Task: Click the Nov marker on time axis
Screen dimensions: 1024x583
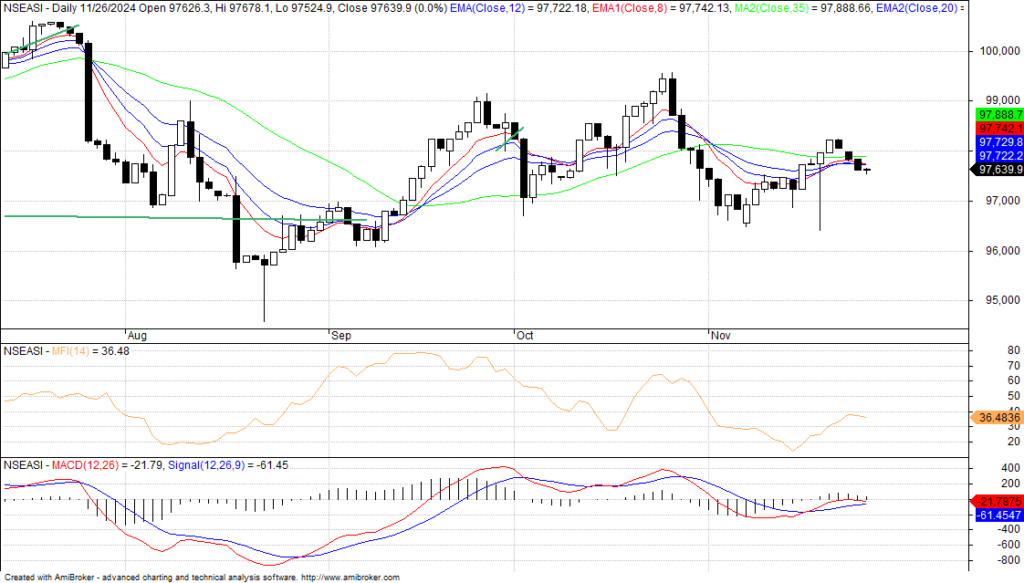Action: 720,336
